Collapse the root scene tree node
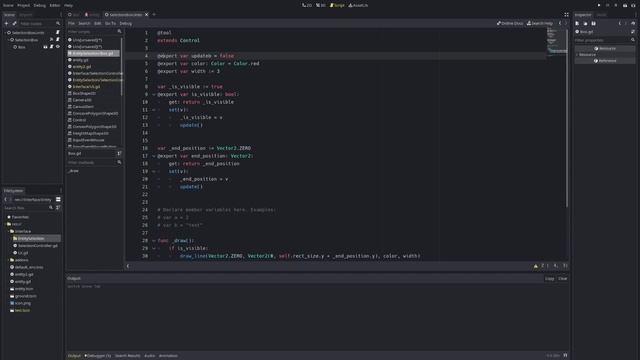This screenshot has width=640, height=360. [5, 33]
